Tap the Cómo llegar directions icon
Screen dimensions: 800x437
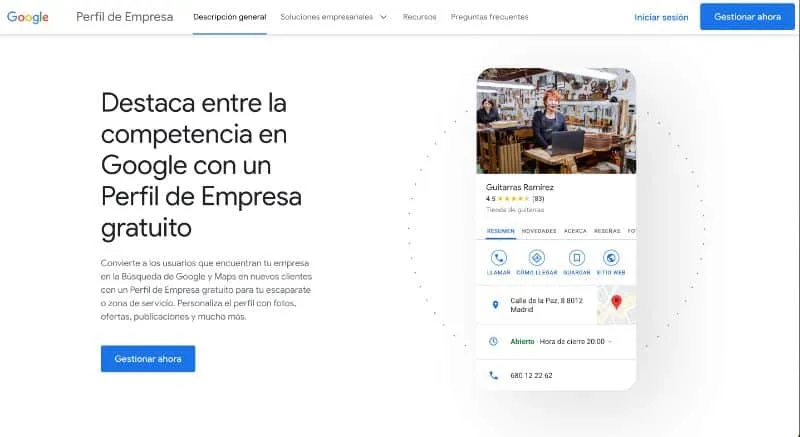(536, 258)
